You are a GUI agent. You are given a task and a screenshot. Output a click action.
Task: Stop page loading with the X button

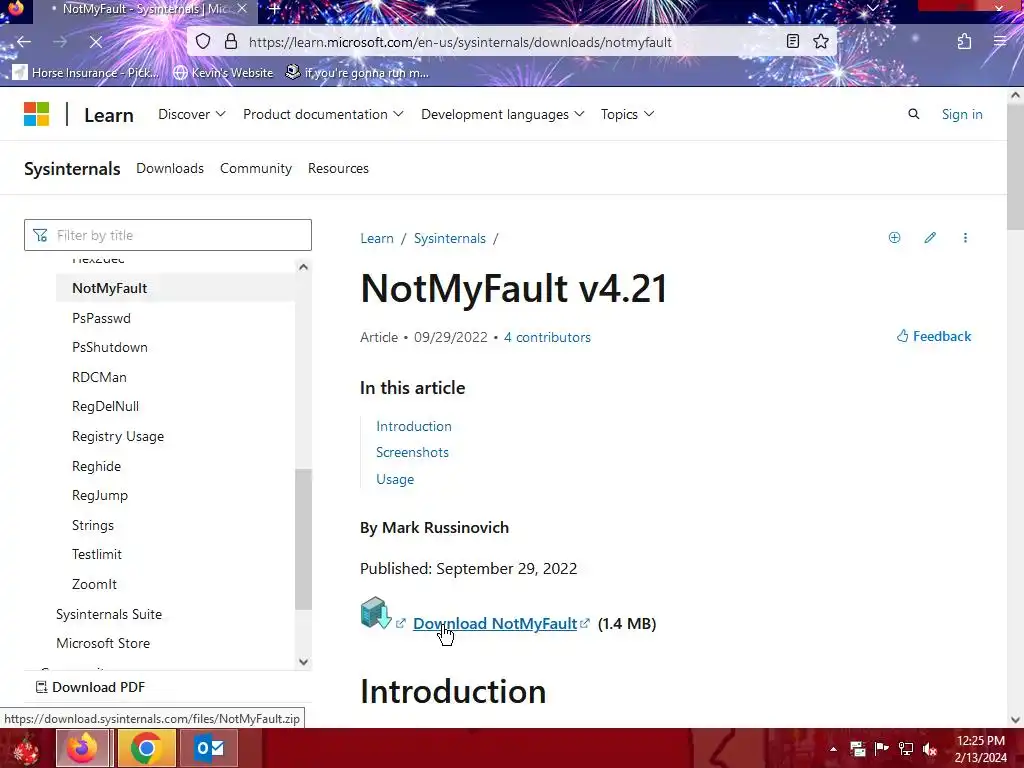95,42
